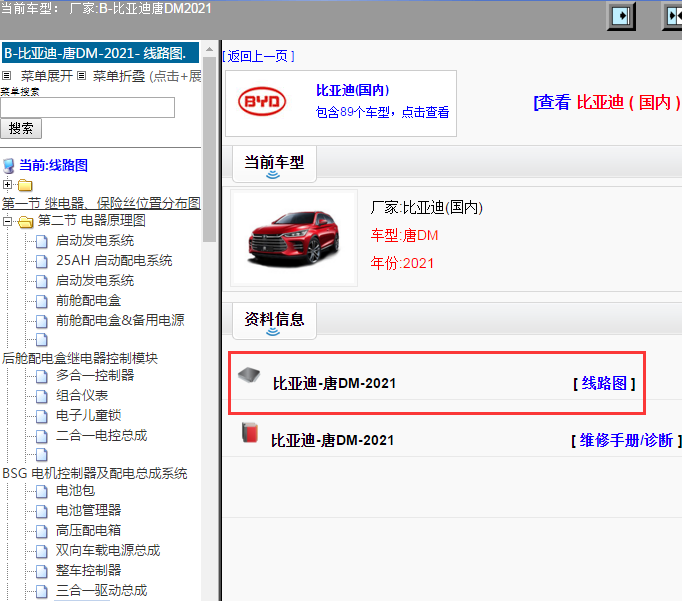This screenshot has height=601, width=682.
Task: Click the page icon next to 组合仪表
Action: click(42, 396)
